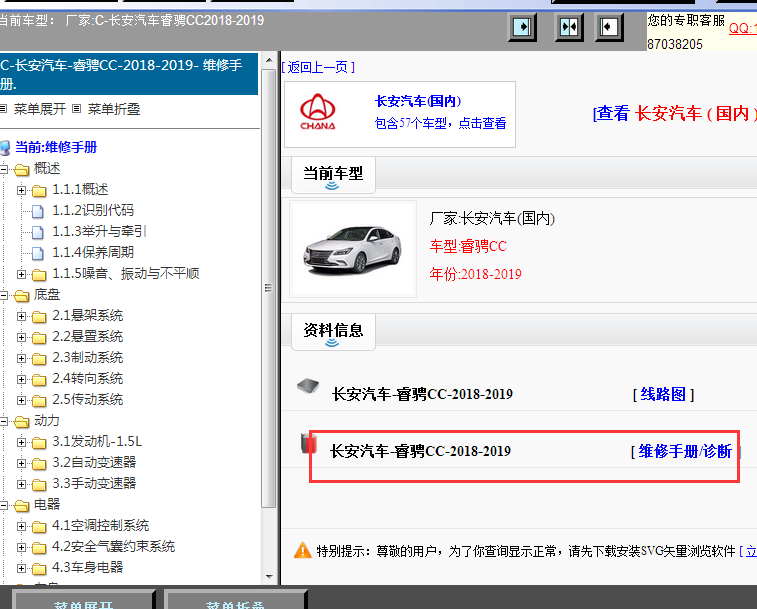Click the bottom 菜单折叠 button
This screenshot has height=609, width=757.
pos(235,599)
